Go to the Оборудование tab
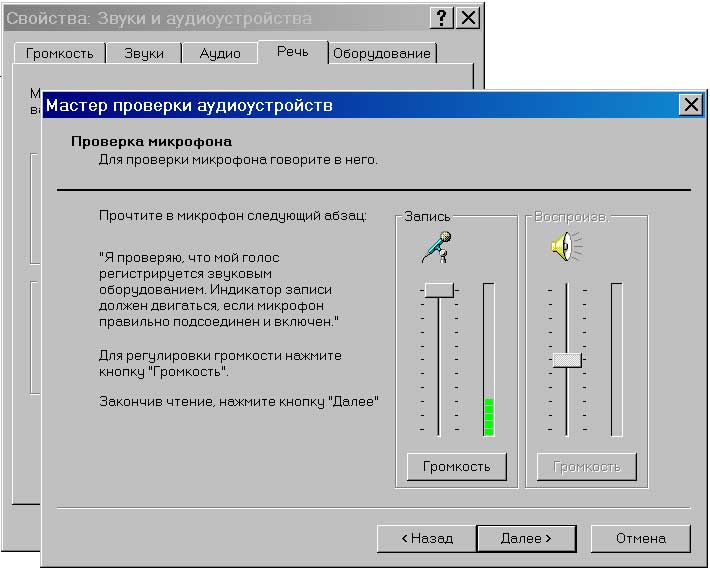The height and width of the screenshot is (570, 710). tap(382, 54)
